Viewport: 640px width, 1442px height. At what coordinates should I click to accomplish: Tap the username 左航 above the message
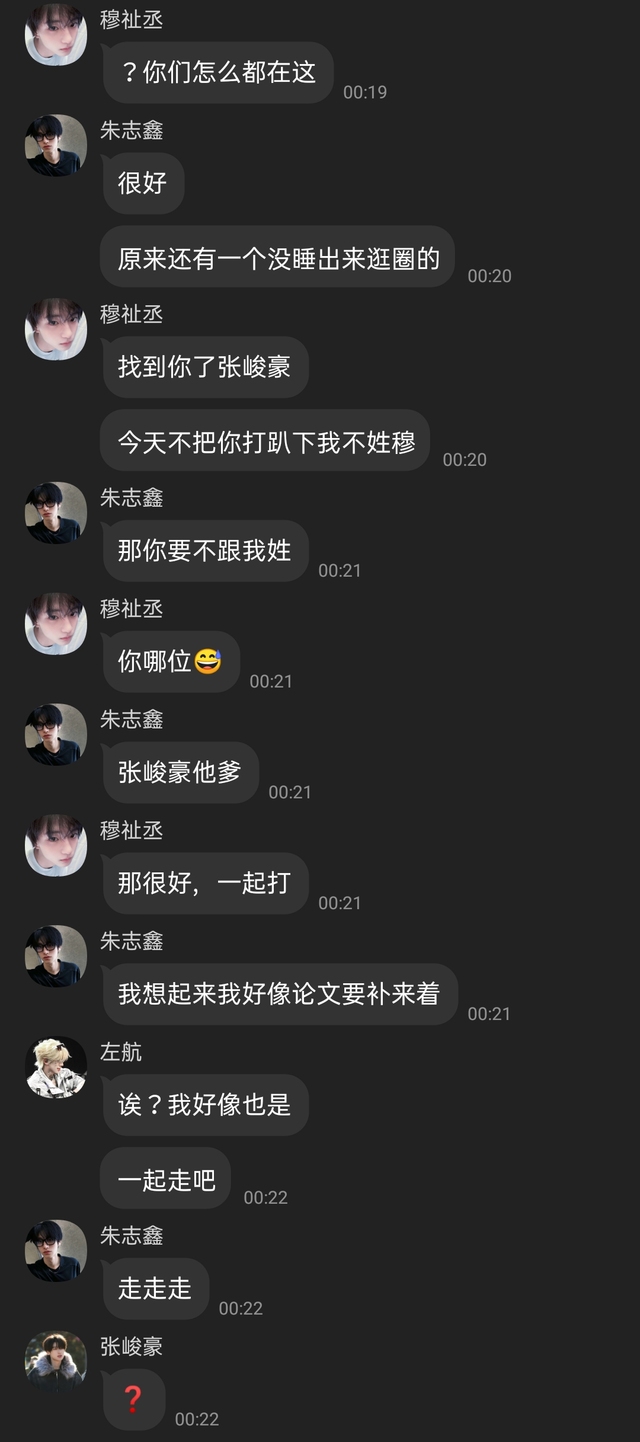click(x=121, y=1052)
